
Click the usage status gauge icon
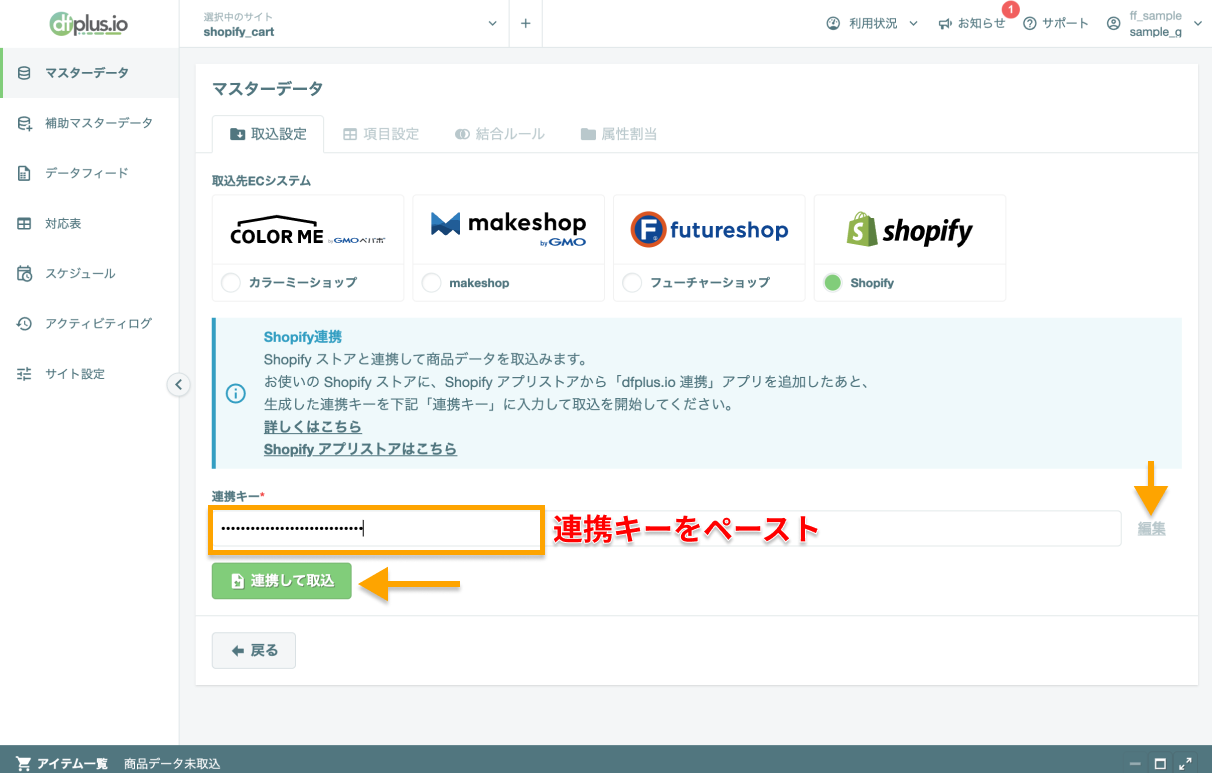pos(833,23)
